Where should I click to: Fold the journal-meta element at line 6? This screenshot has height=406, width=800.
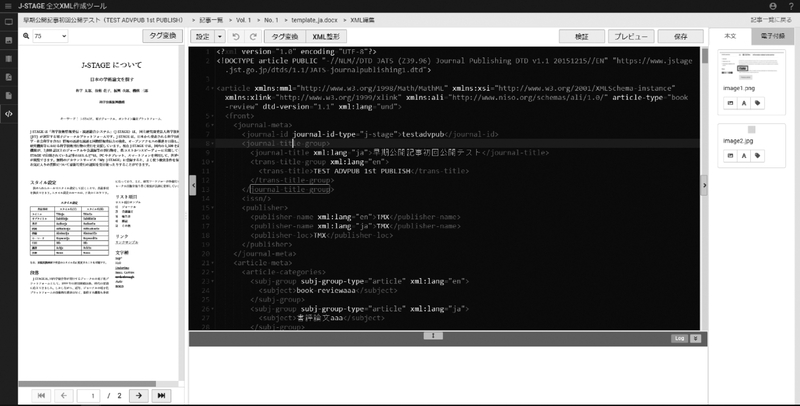(x=212, y=125)
